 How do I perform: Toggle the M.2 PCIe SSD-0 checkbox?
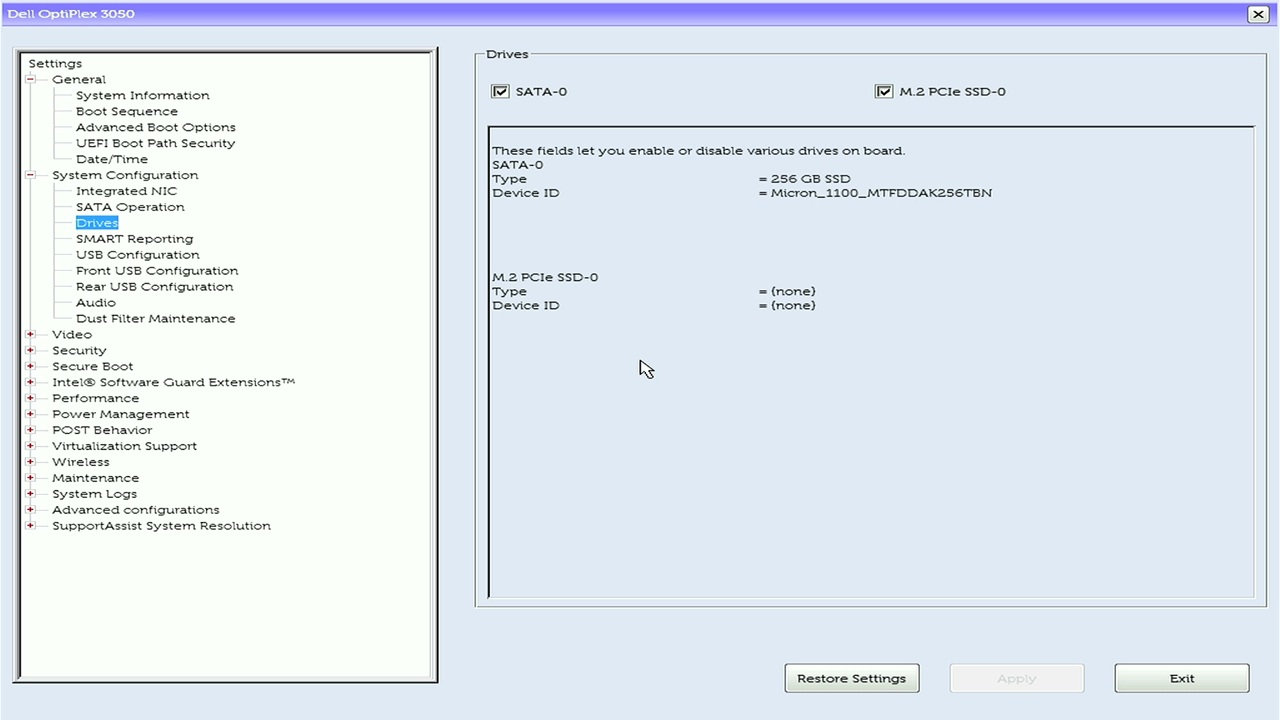point(883,91)
